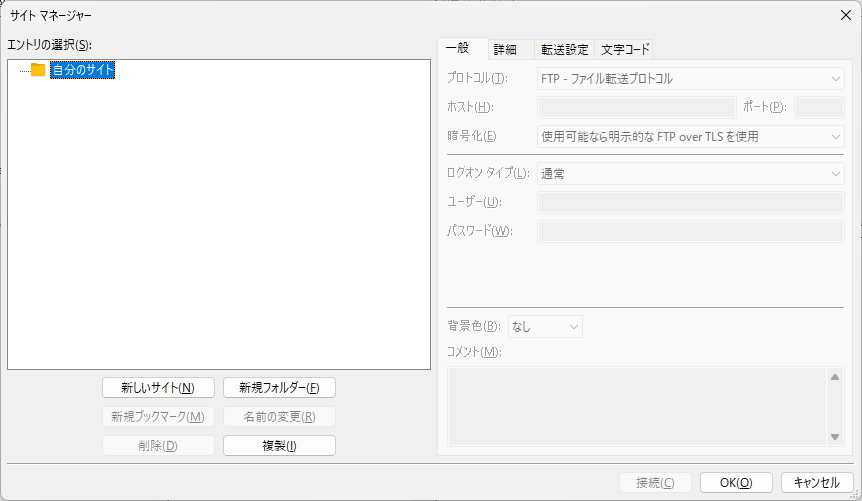
Task: Open the 詳細 tab
Action: (x=505, y=49)
